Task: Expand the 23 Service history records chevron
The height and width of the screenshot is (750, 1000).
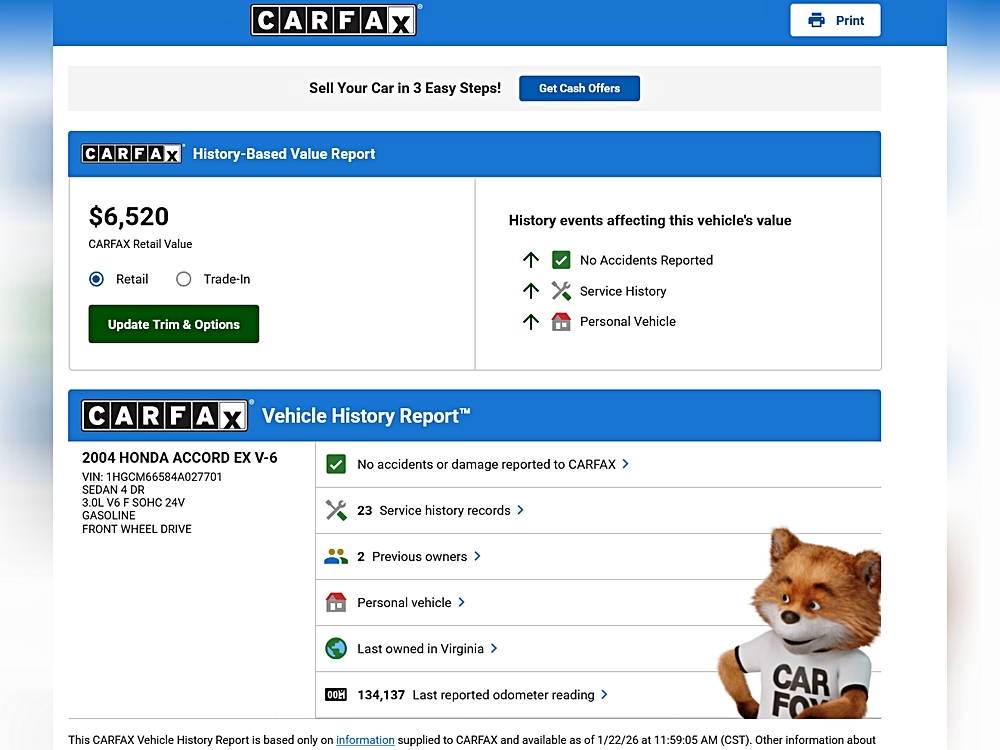Action: tap(520, 510)
